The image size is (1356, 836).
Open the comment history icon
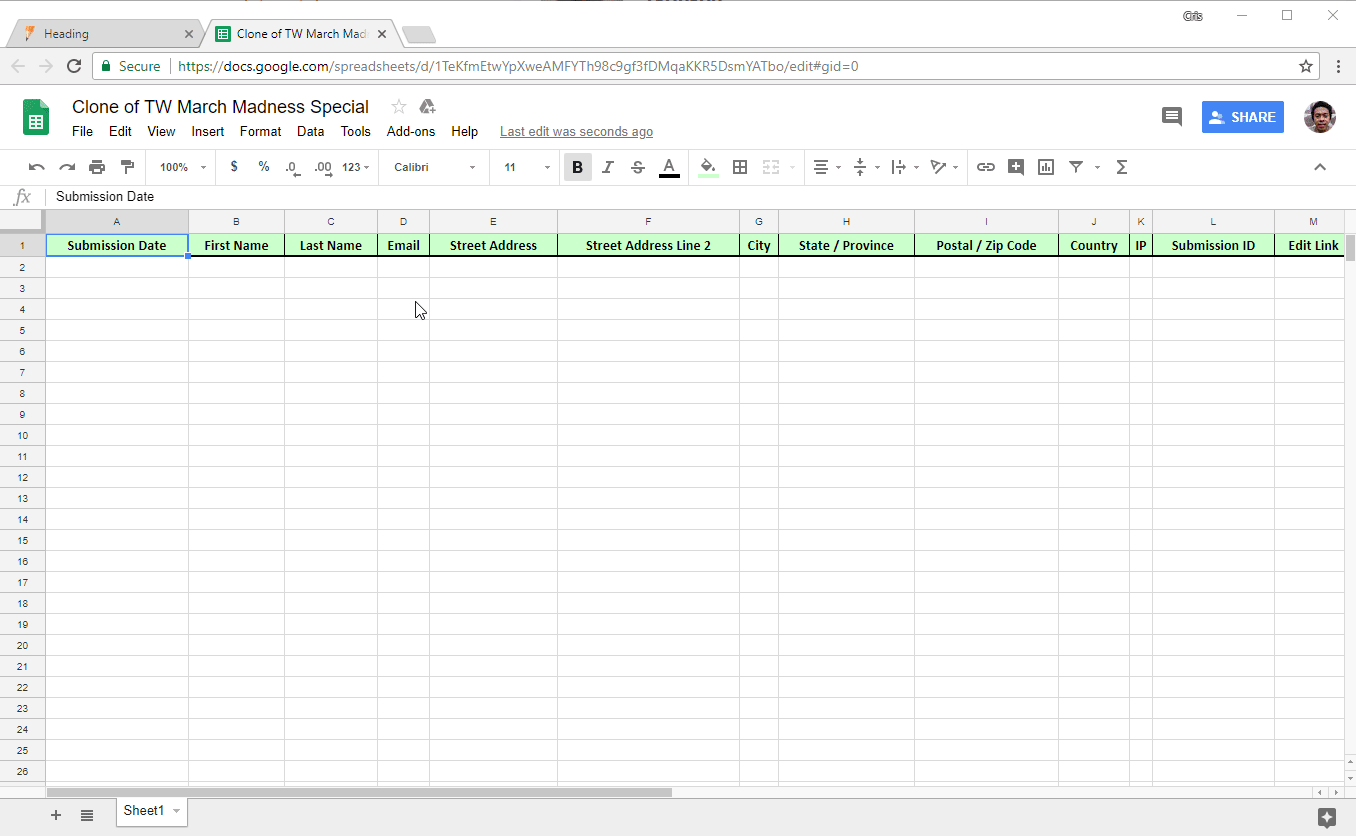coord(1171,117)
